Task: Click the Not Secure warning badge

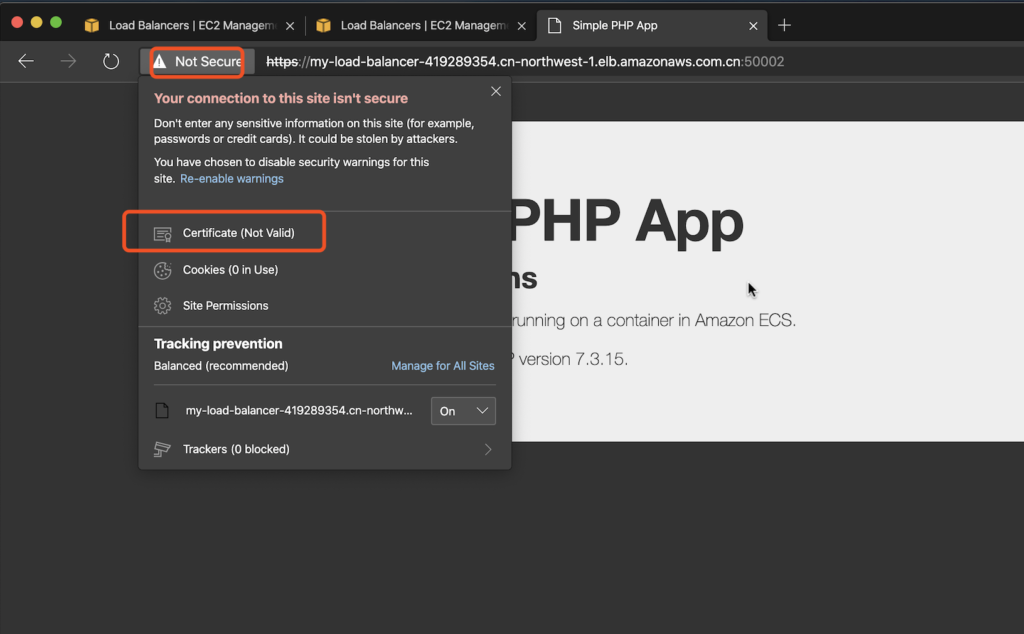Action: pyautogui.click(x=197, y=61)
